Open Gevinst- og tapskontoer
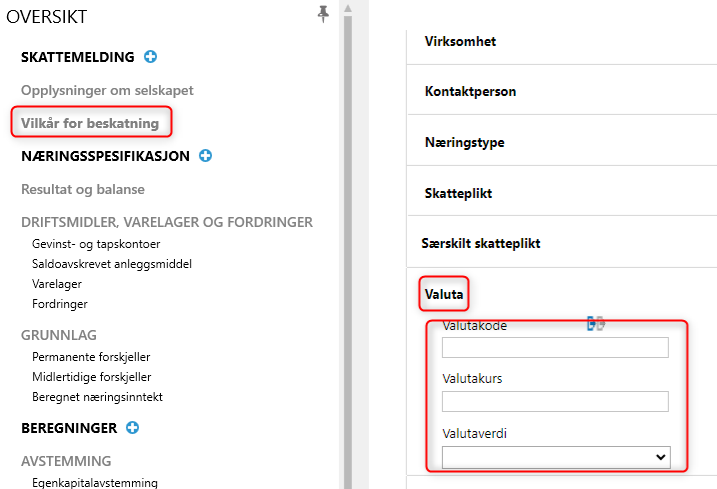717x489 pixels. pos(96,244)
